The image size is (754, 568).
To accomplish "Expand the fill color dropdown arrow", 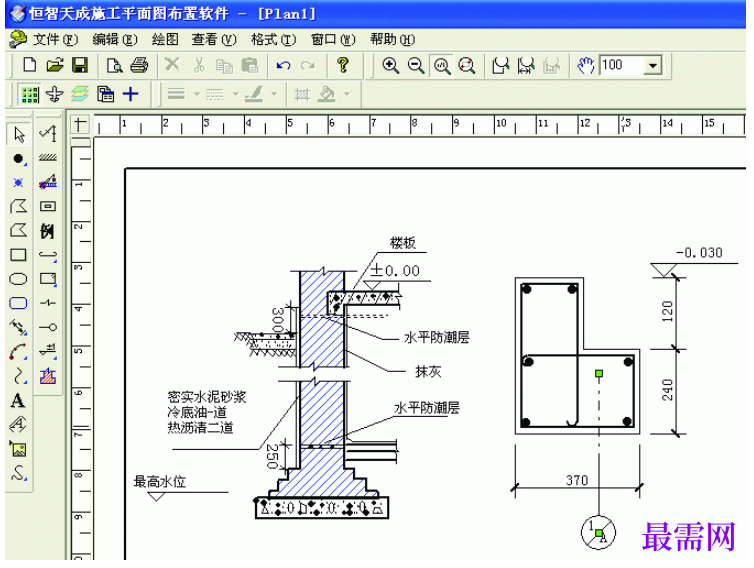I will [x=347, y=94].
